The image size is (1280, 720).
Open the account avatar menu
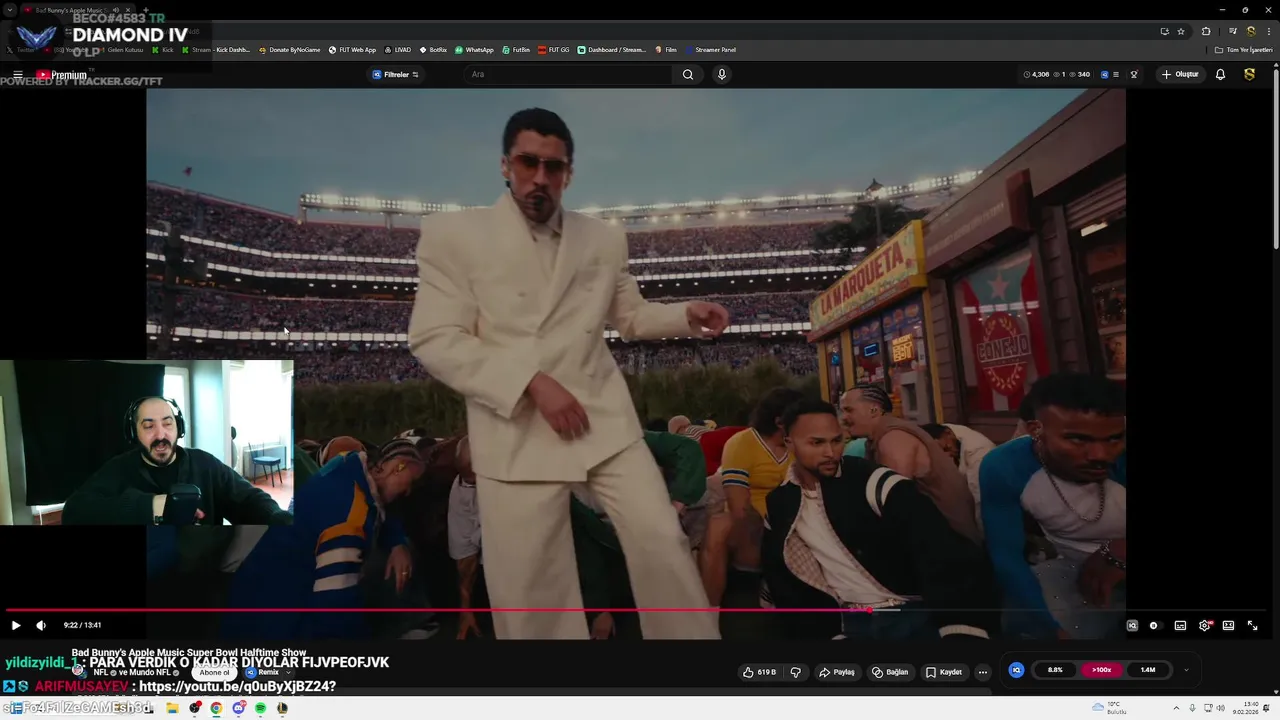pyautogui.click(x=1249, y=74)
